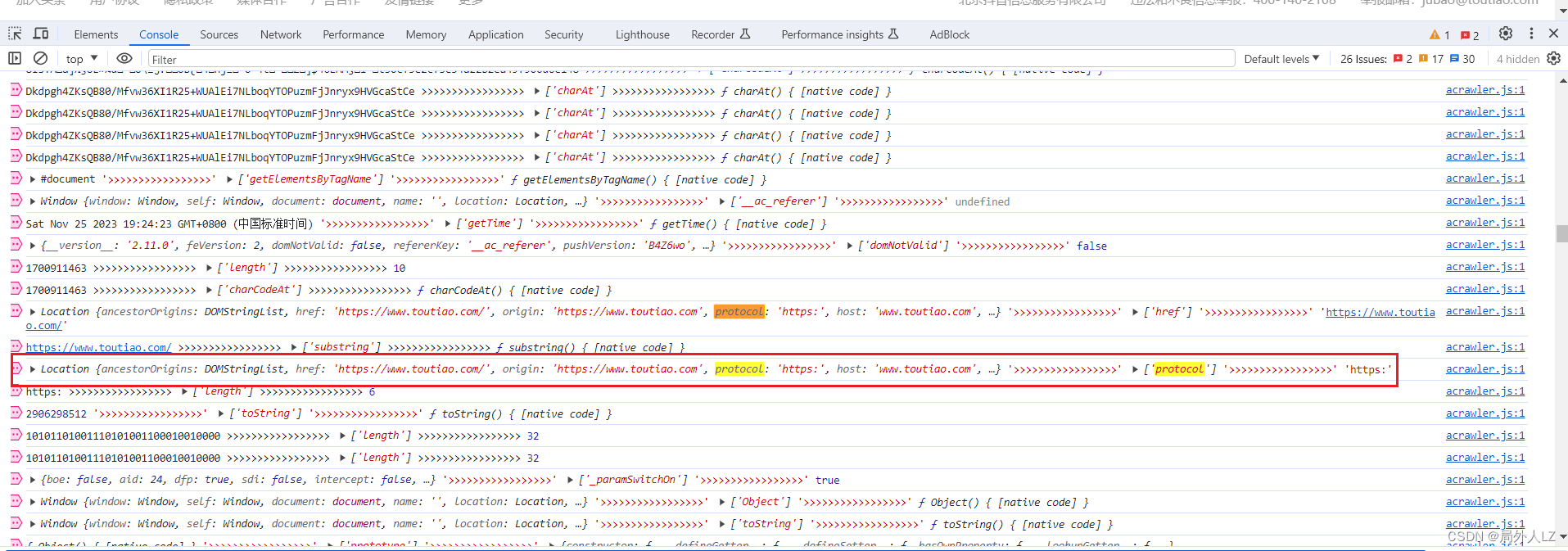1568x551 pixels.
Task: Open DevTools settings gear icon
Action: coord(1505,34)
